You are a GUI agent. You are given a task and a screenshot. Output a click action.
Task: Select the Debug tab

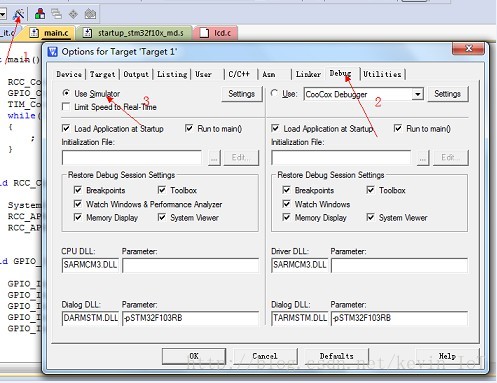pos(341,73)
